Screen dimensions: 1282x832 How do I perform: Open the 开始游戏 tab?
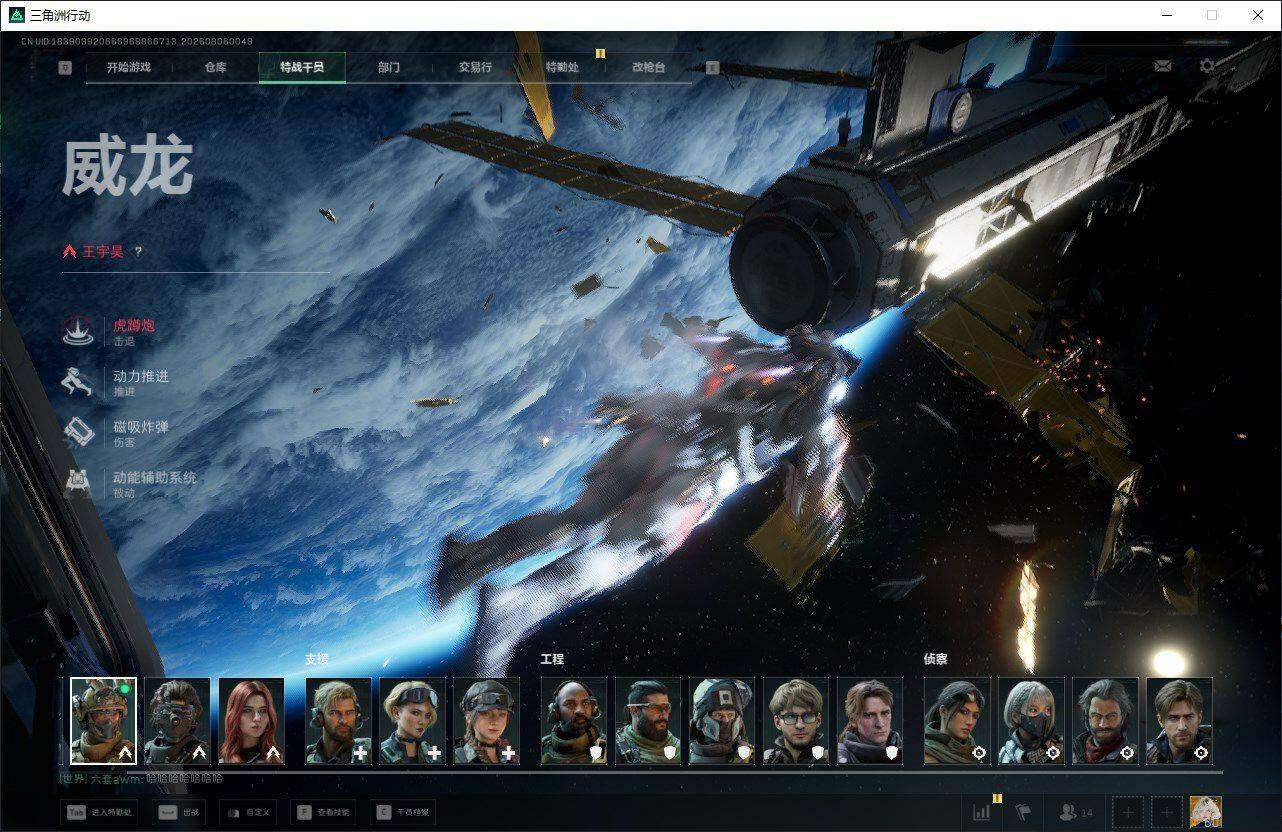point(129,67)
